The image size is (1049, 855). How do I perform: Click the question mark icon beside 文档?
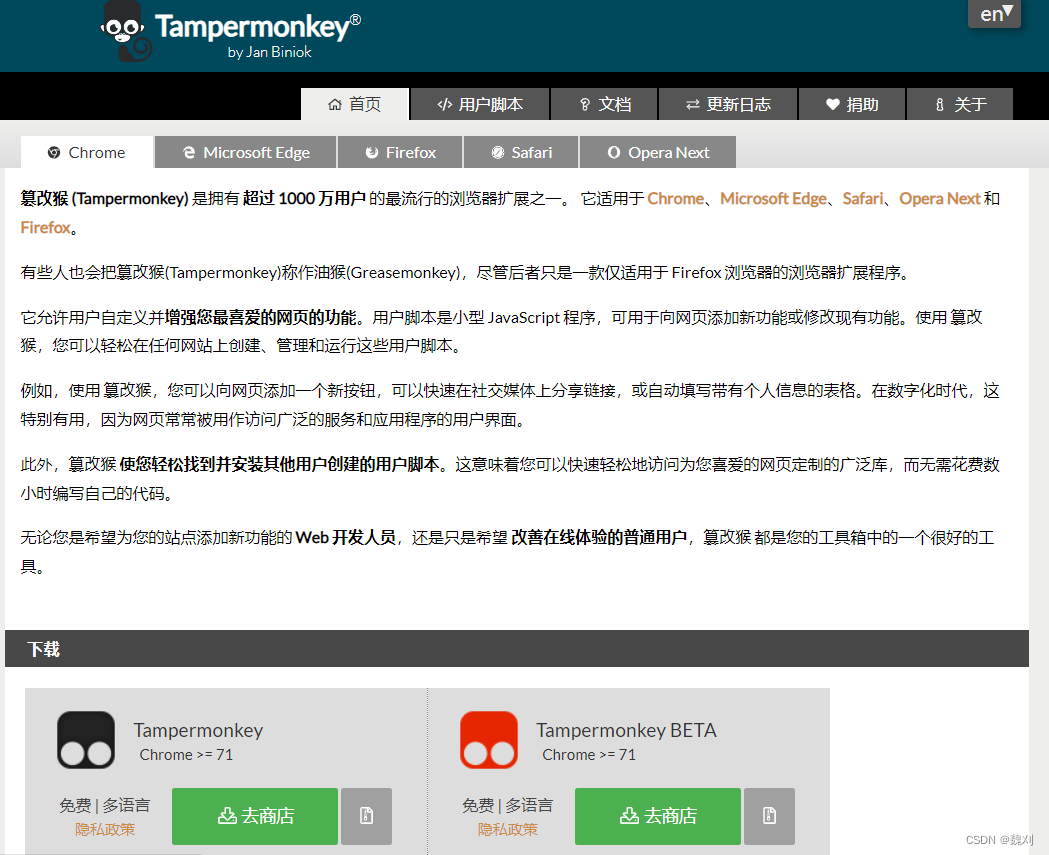[585, 104]
